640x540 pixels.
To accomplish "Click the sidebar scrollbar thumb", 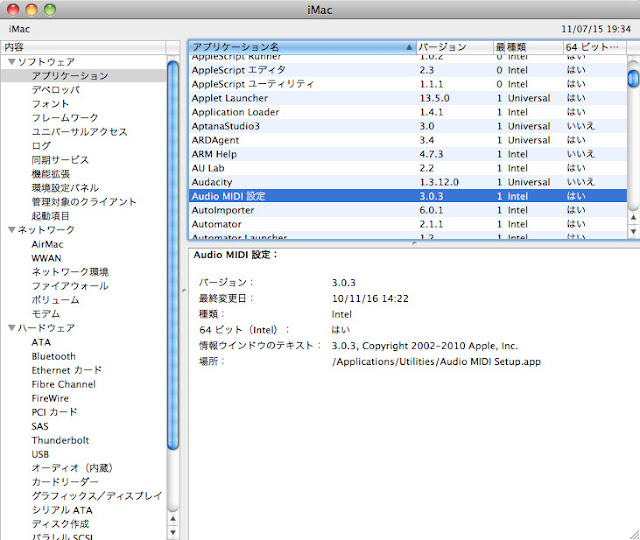I will 173,255.
